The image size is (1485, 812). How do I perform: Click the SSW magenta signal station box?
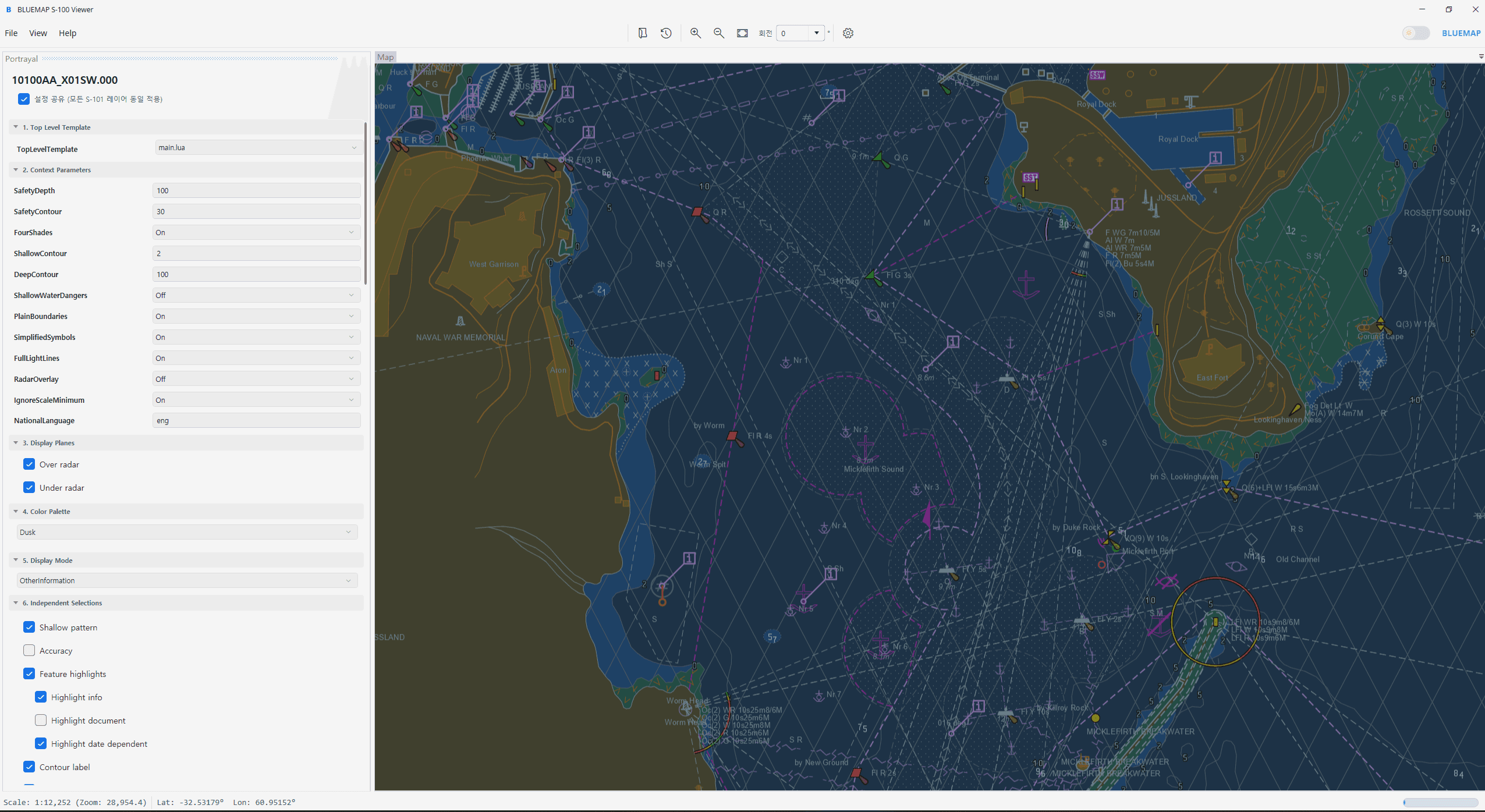coord(1097,75)
